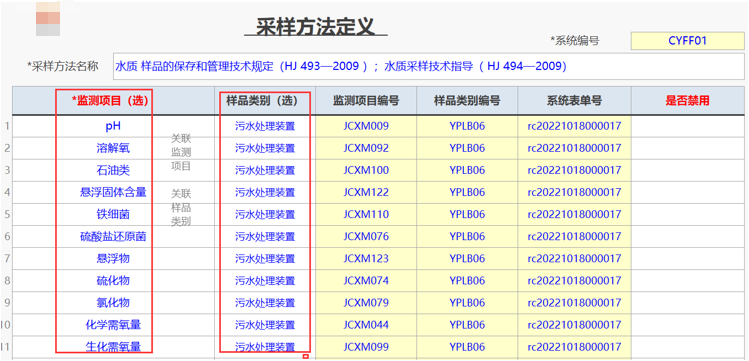Toggle 是否禁用 cell for row 1

(687, 126)
